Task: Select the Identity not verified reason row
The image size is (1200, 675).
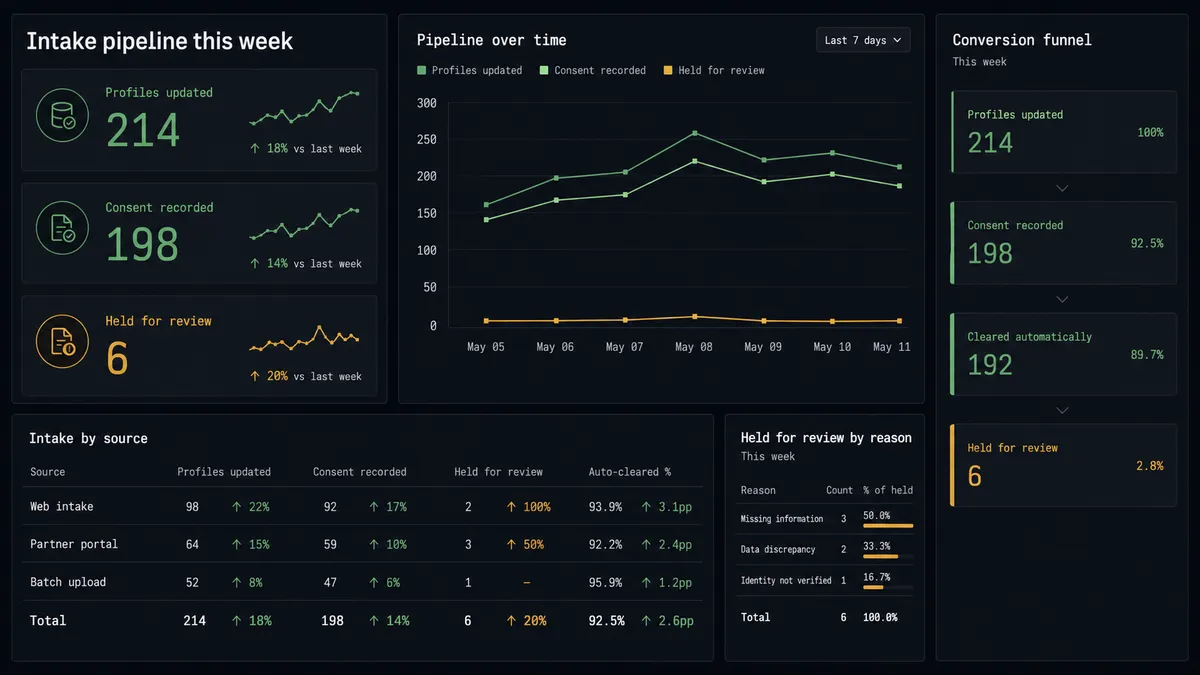Action: (x=826, y=581)
